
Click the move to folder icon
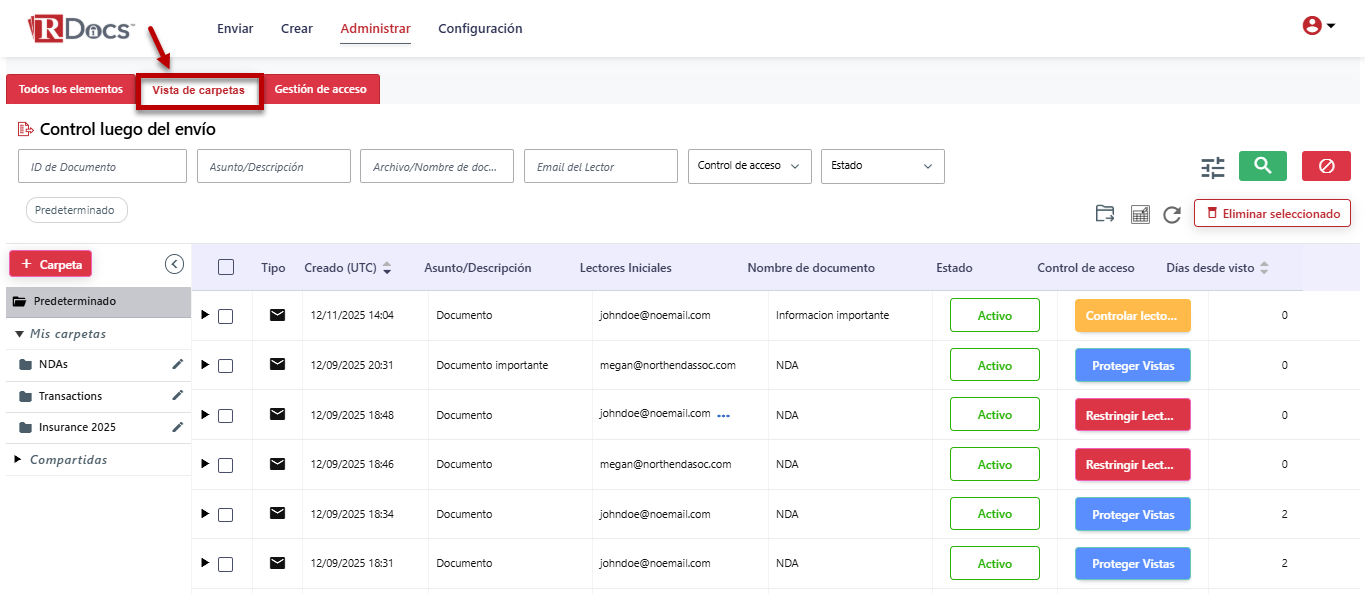click(x=1104, y=213)
